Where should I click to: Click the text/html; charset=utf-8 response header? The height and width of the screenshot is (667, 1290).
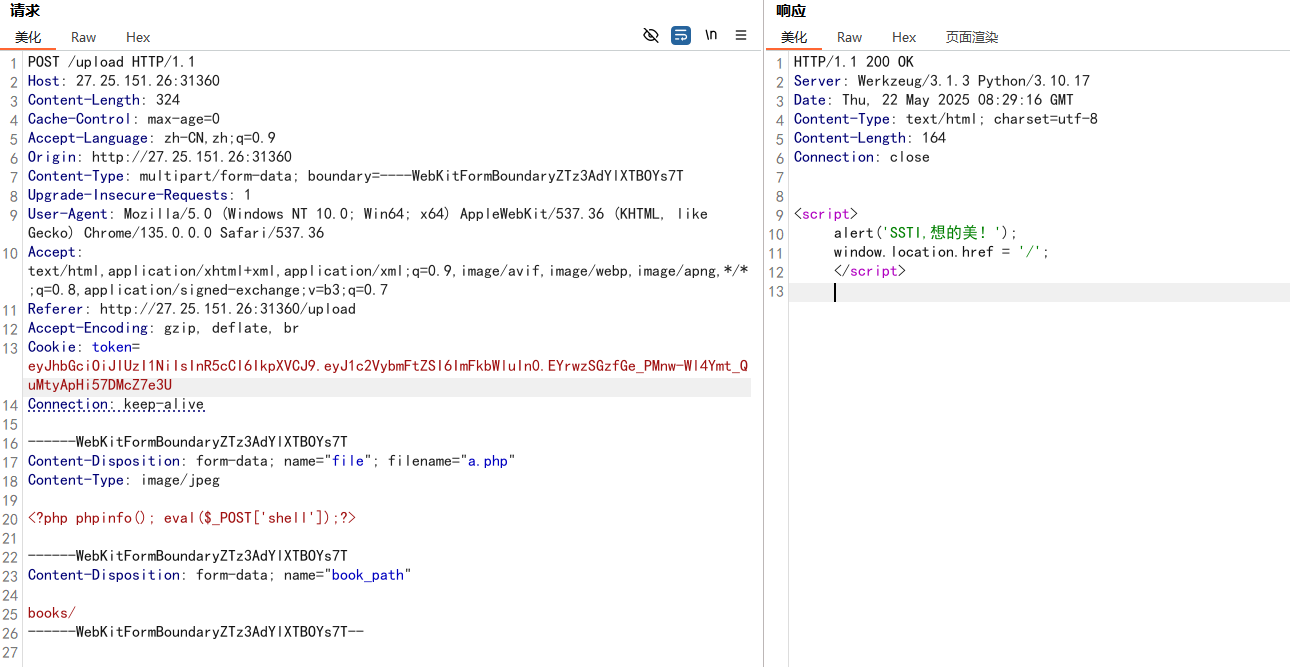click(946, 119)
